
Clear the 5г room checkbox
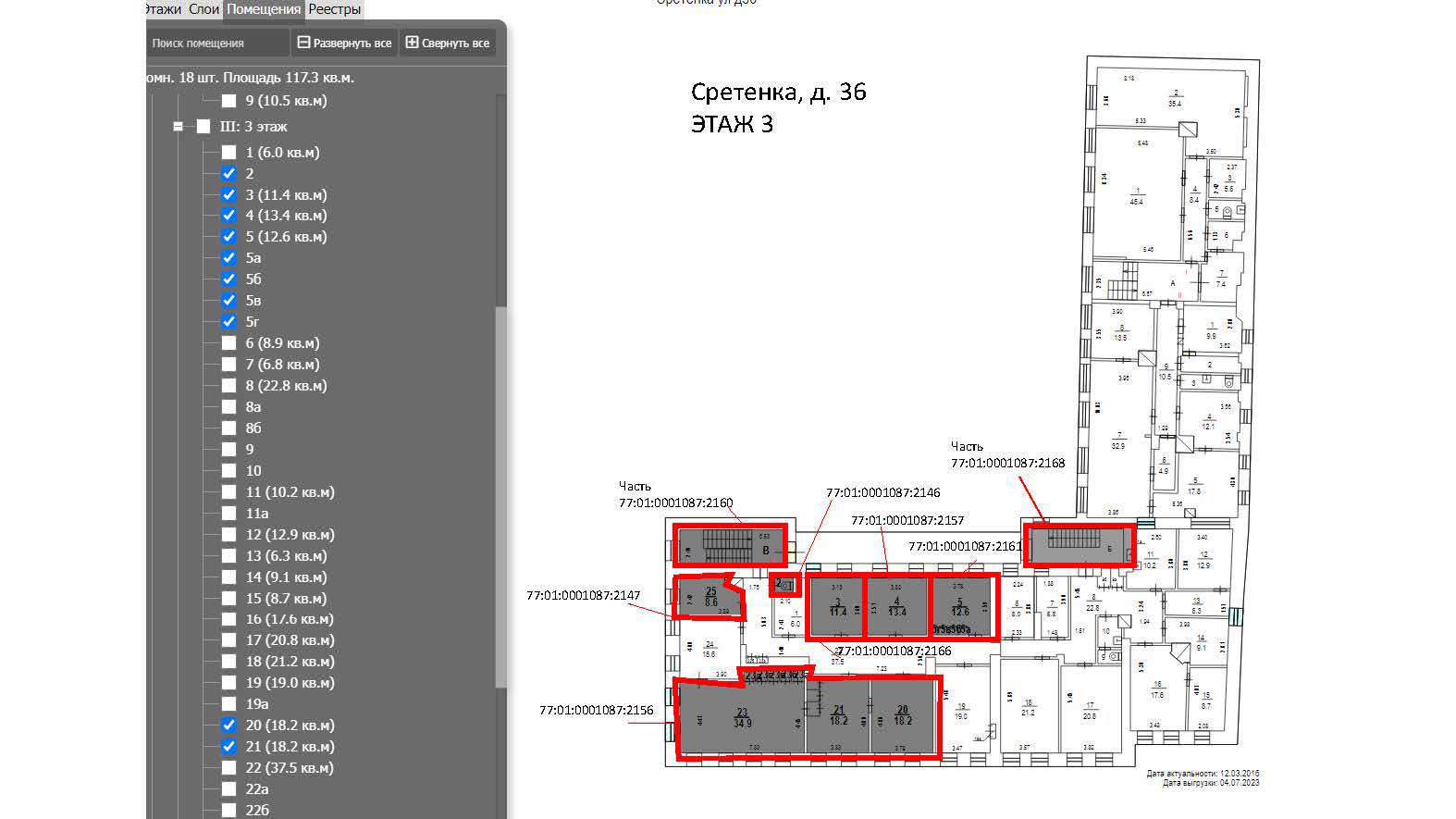pyautogui.click(x=228, y=322)
